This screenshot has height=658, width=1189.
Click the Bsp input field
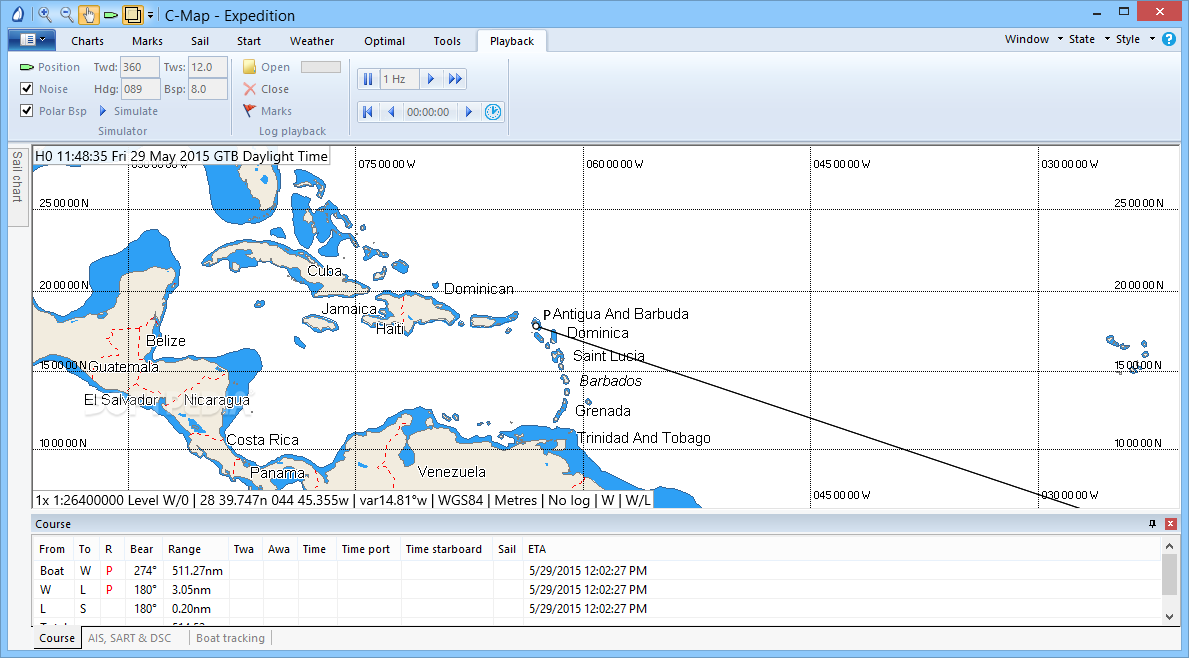point(207,89)
